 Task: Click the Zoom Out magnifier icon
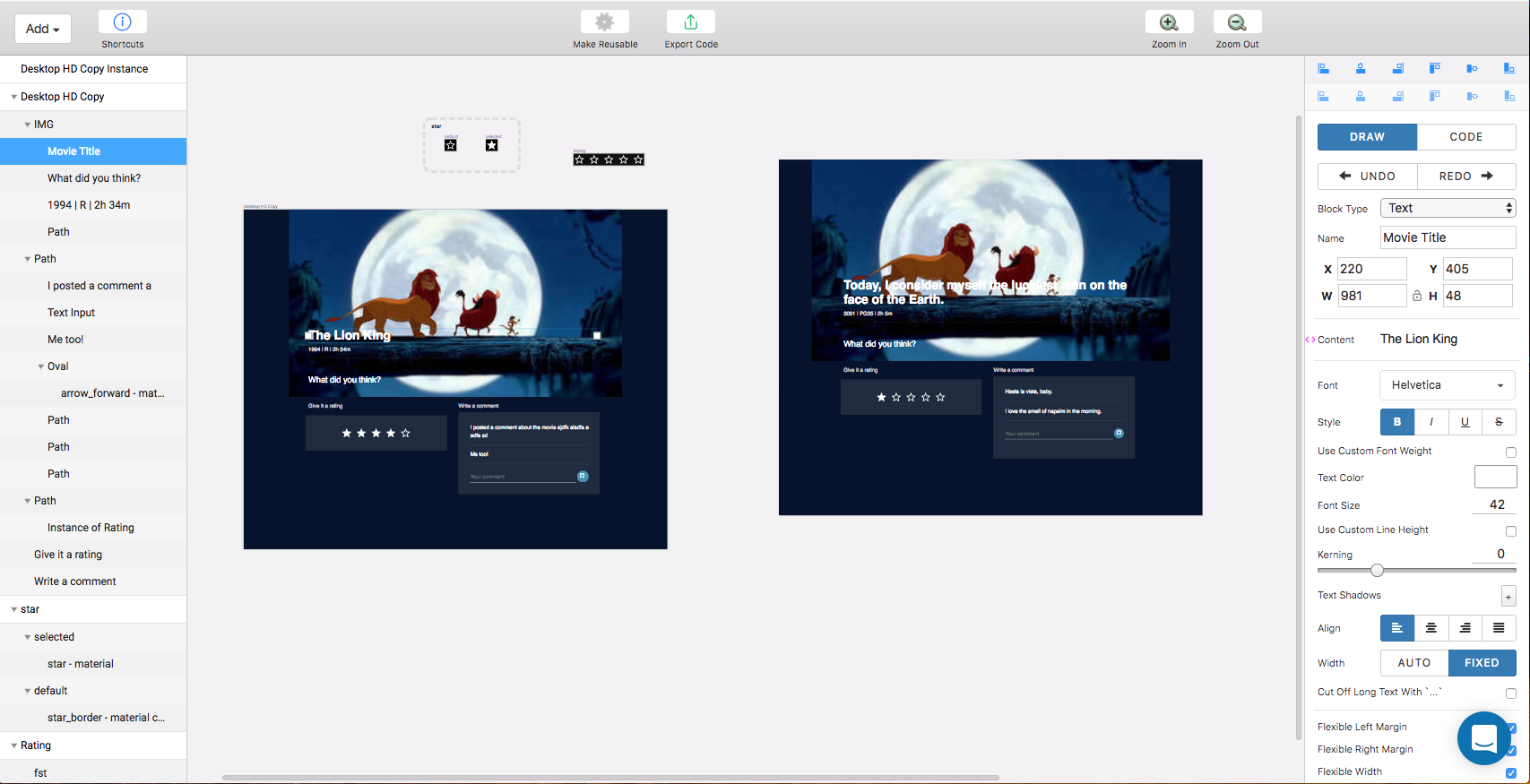(1237, 22)
